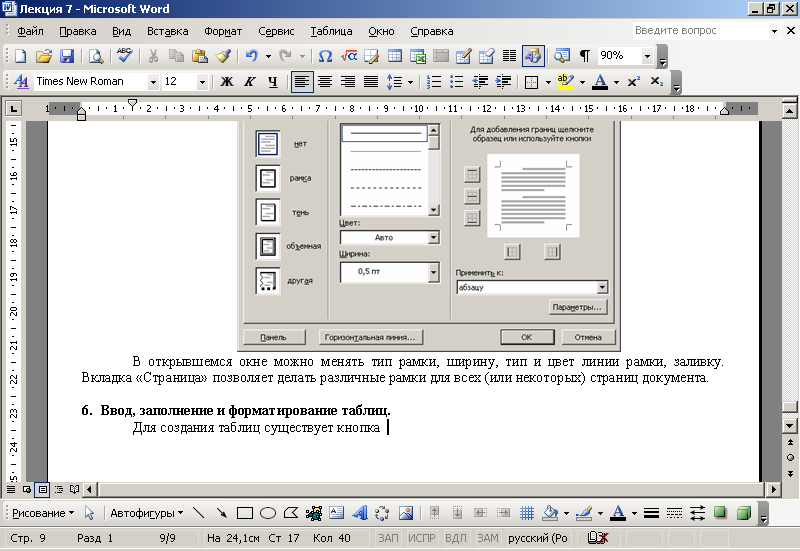The image size is (800, 551).
Task: Insert a text box
Action: [x=337, y=513]
